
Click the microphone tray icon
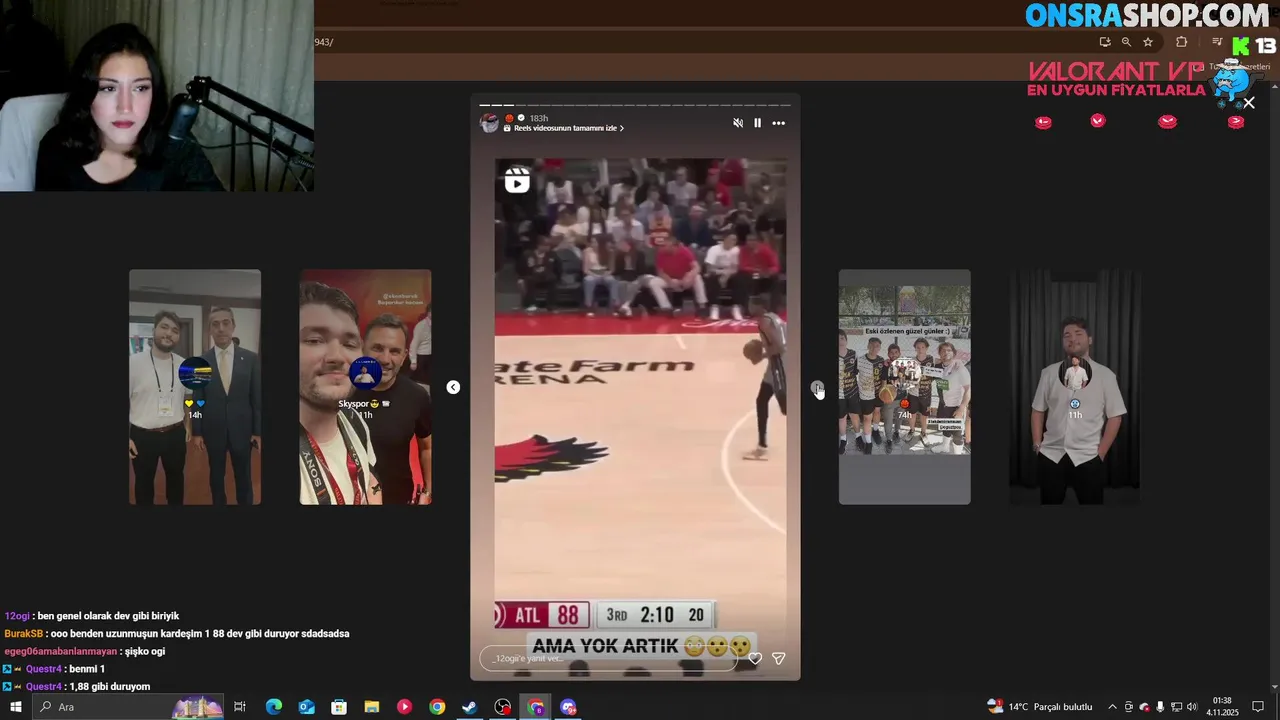[x=1160, y=707]
